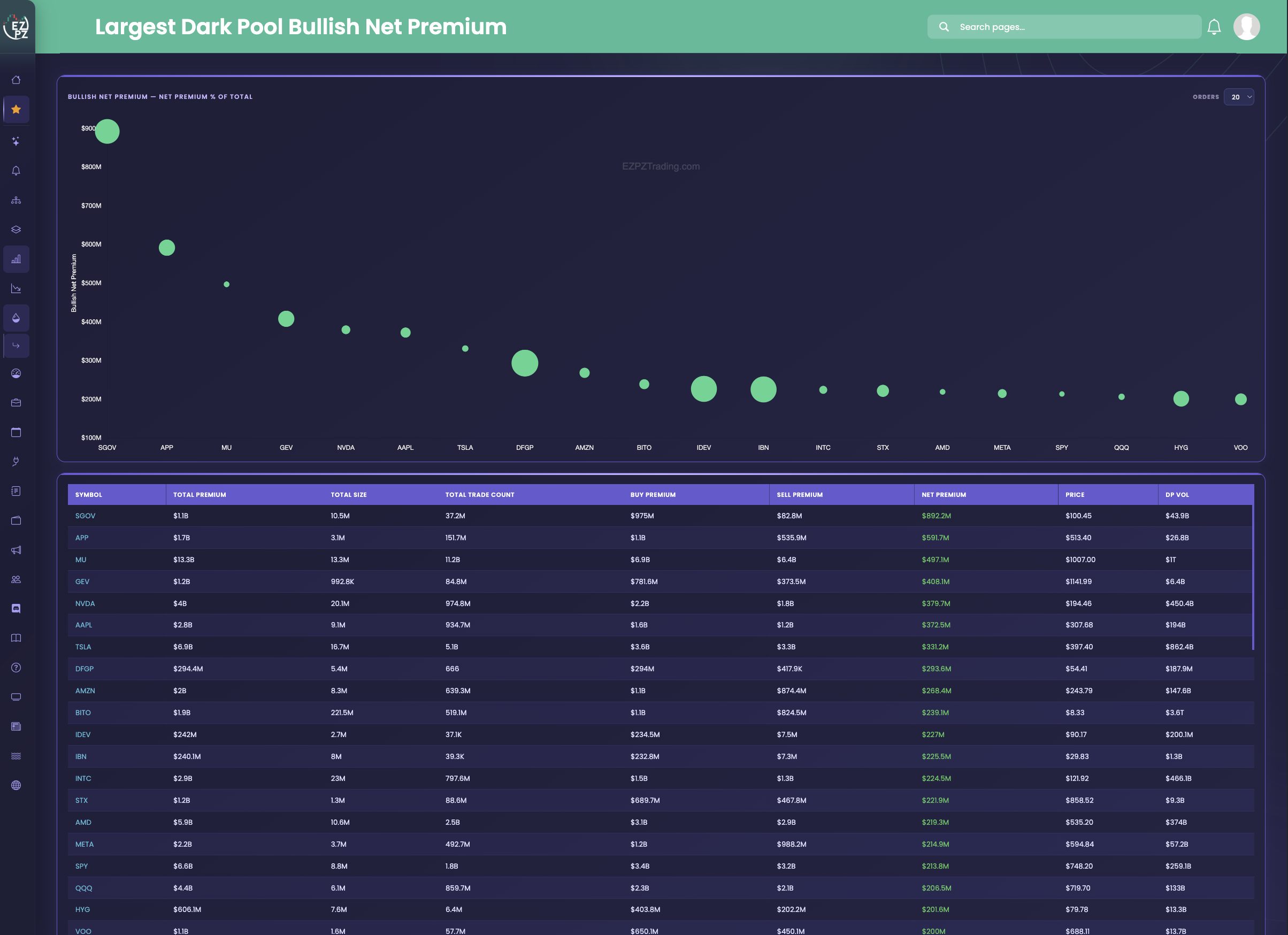Open the META symbol link in table
This screenshot has width=1288, height=935.
tap(84, 844)
